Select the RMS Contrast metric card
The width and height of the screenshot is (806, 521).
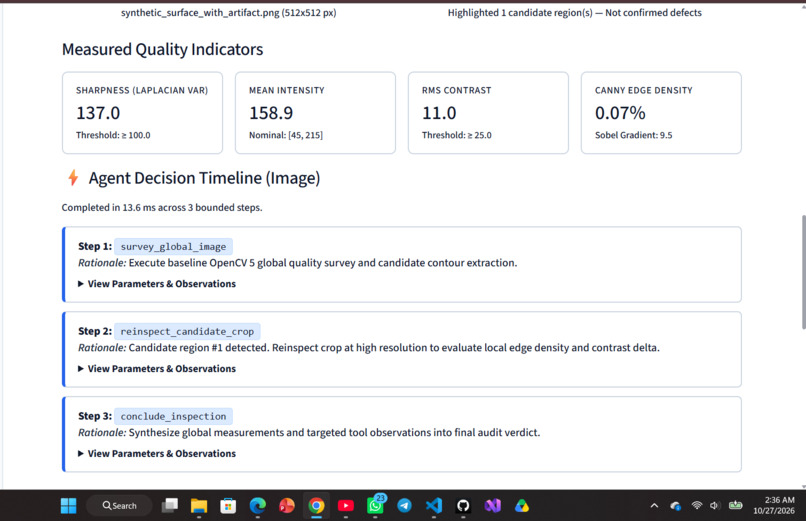[x=488, y=113]
